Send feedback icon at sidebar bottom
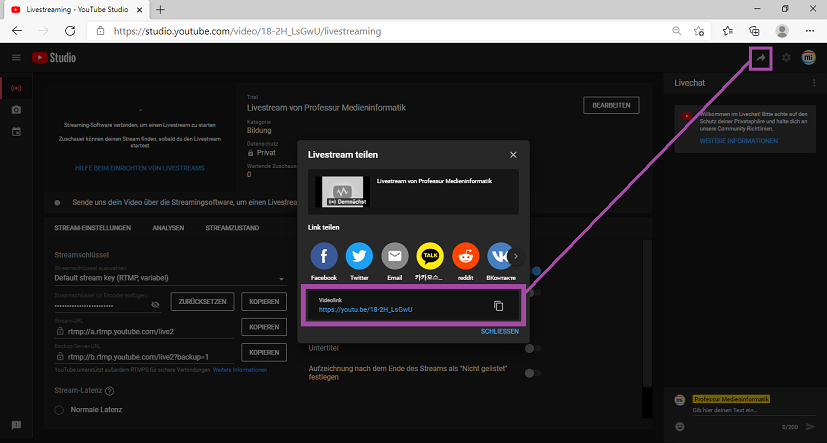The width and height of the screenshot is (827, 443). [16, 425]
